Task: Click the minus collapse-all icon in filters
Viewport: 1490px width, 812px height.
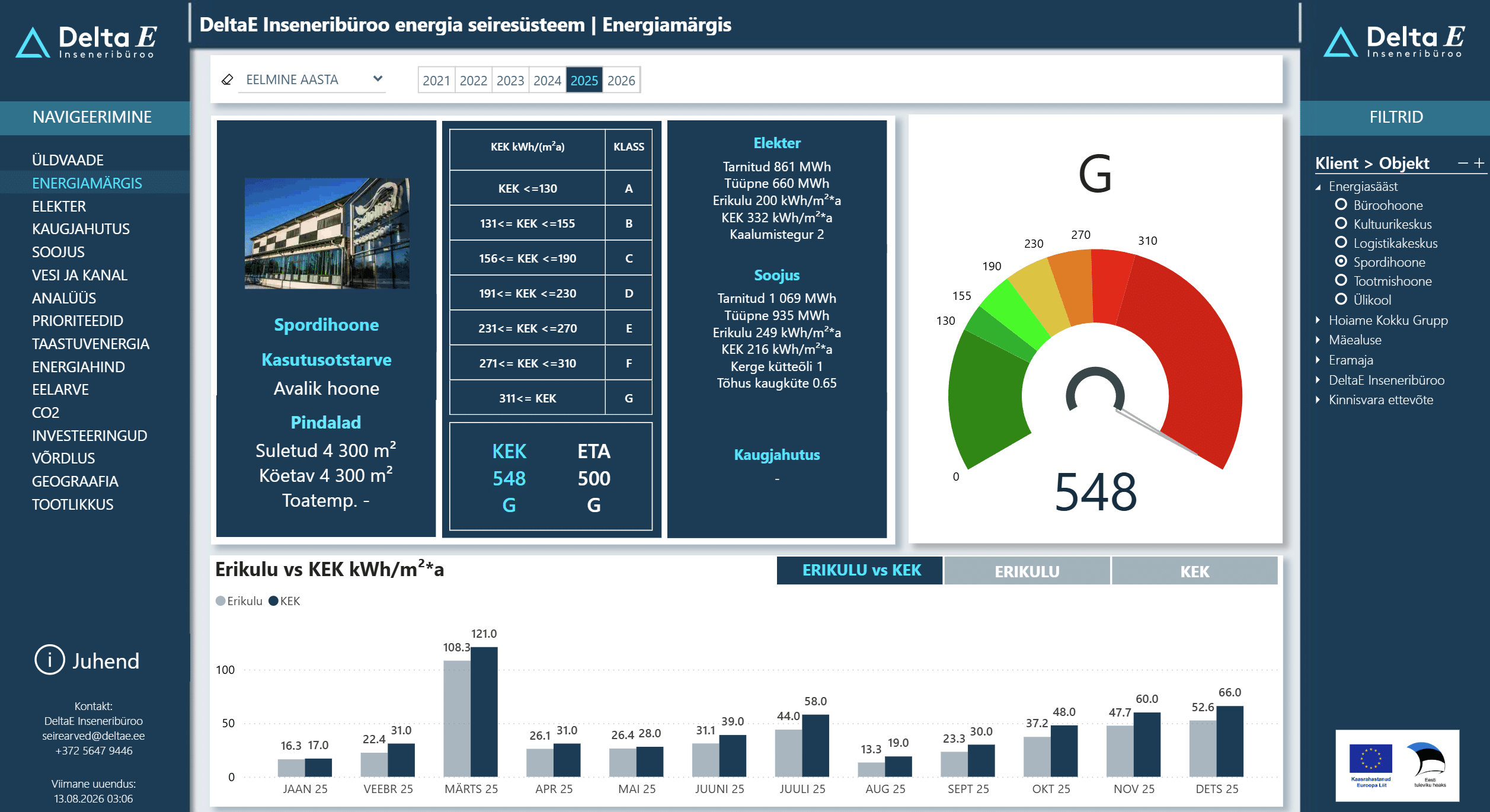Action: click(x=1463, y=163)
